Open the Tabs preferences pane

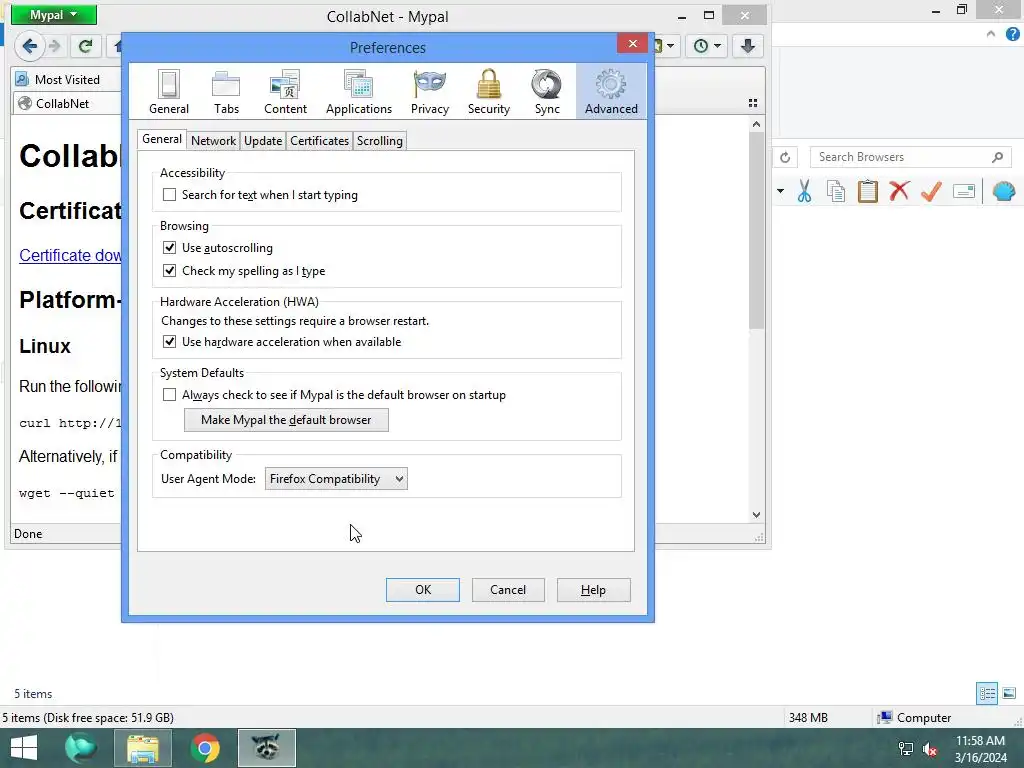(226, 92)
